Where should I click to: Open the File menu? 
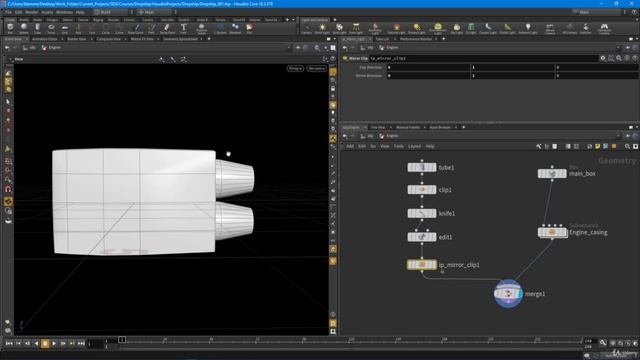(x=9, y=12)
